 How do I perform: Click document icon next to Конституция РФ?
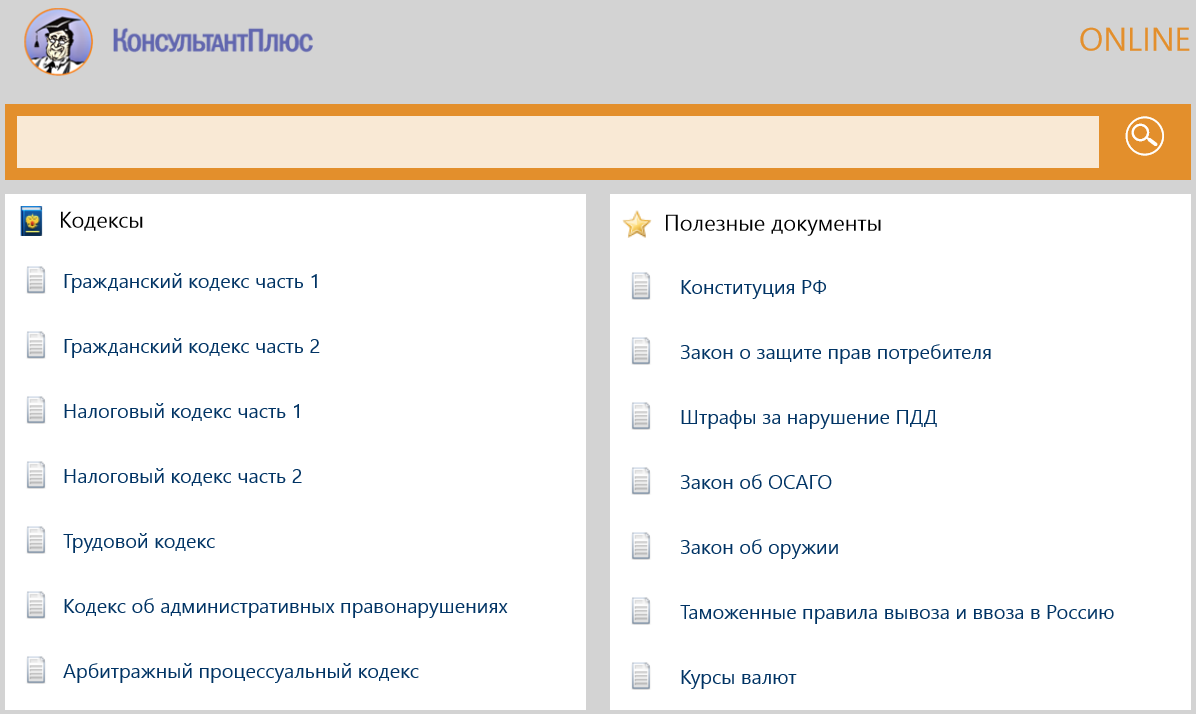pos(641,287)
